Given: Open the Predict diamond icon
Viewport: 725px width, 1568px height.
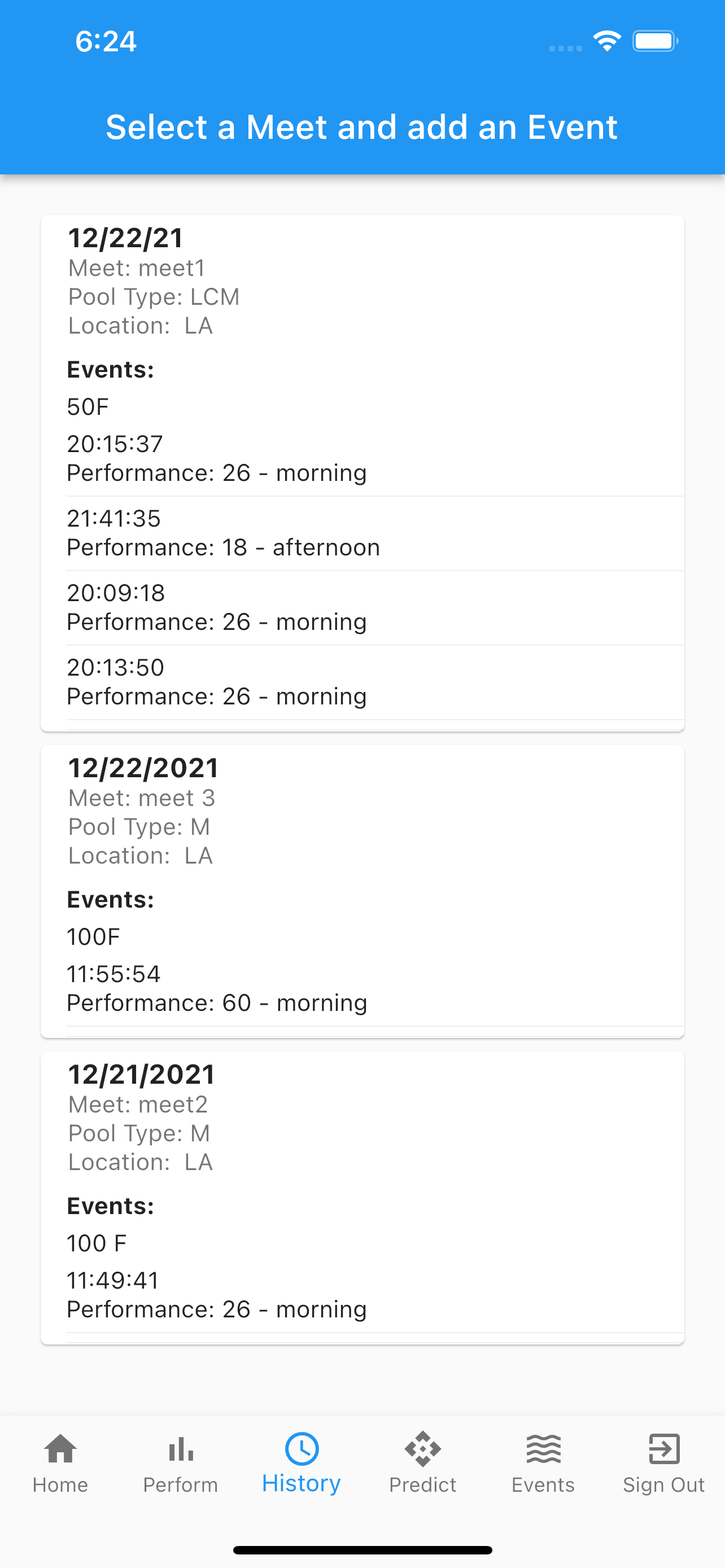Looking at the screenshot, I should [422, 1449].
